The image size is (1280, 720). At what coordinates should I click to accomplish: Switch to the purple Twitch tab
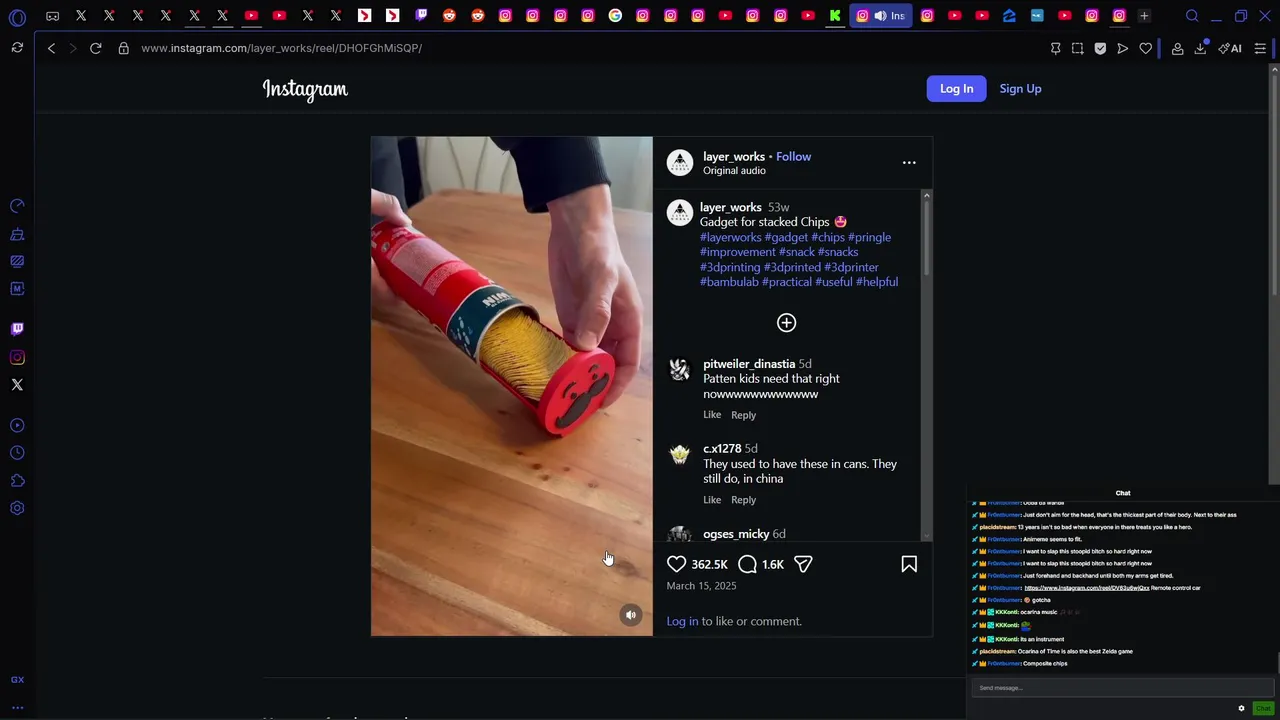click(421, 16)
